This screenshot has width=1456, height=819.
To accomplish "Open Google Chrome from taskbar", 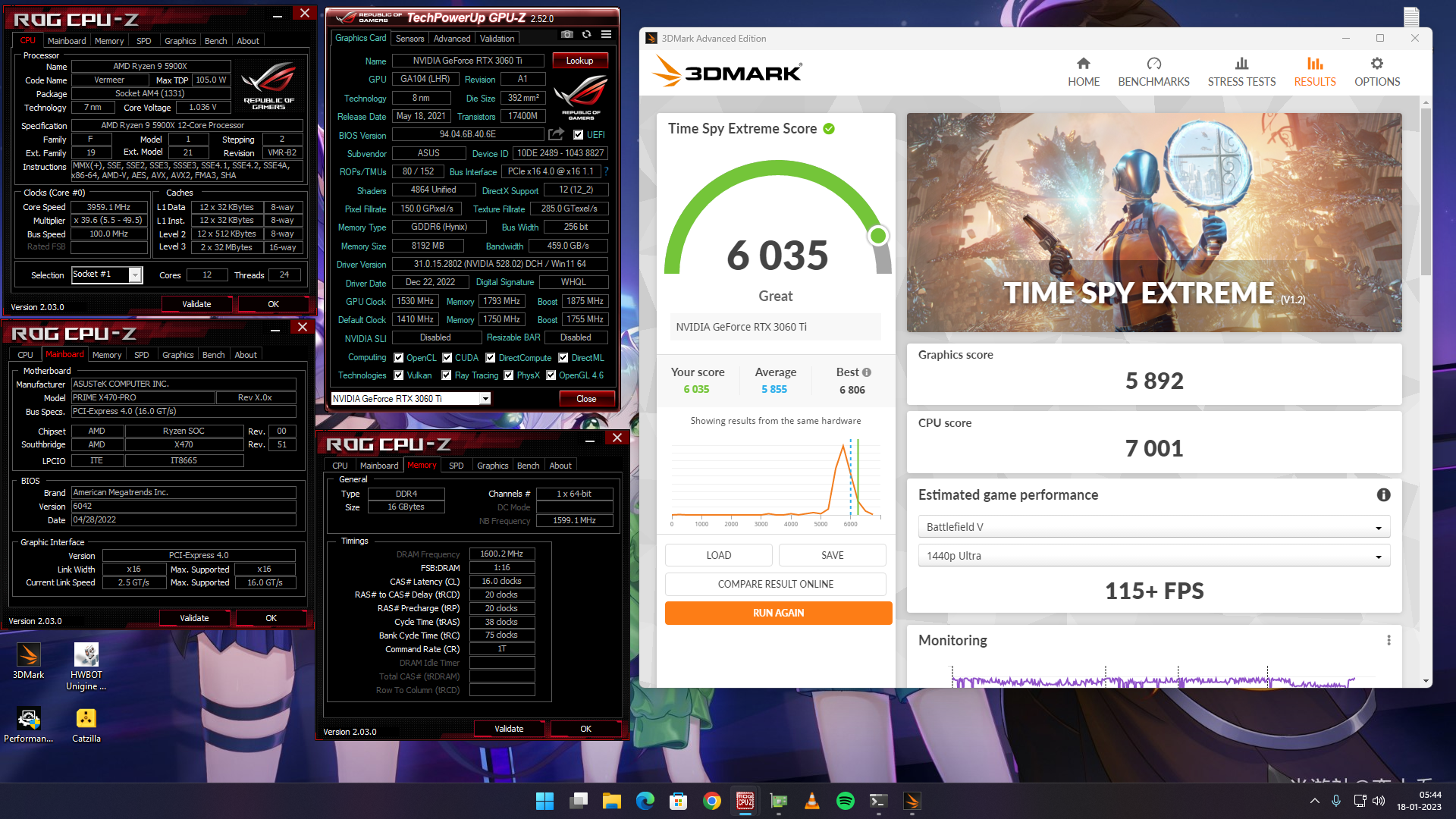I will (711, 801).
